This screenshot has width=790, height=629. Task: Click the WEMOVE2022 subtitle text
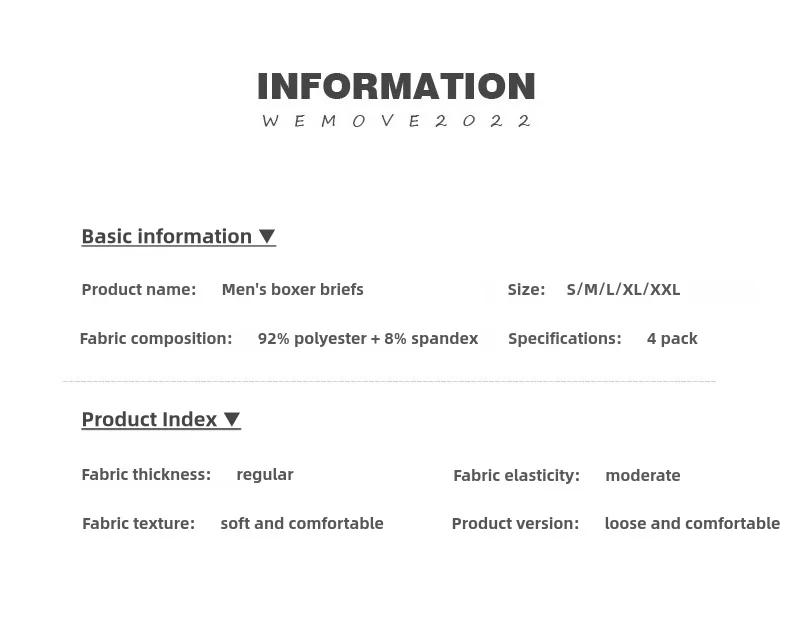click(x=396, y=121)
